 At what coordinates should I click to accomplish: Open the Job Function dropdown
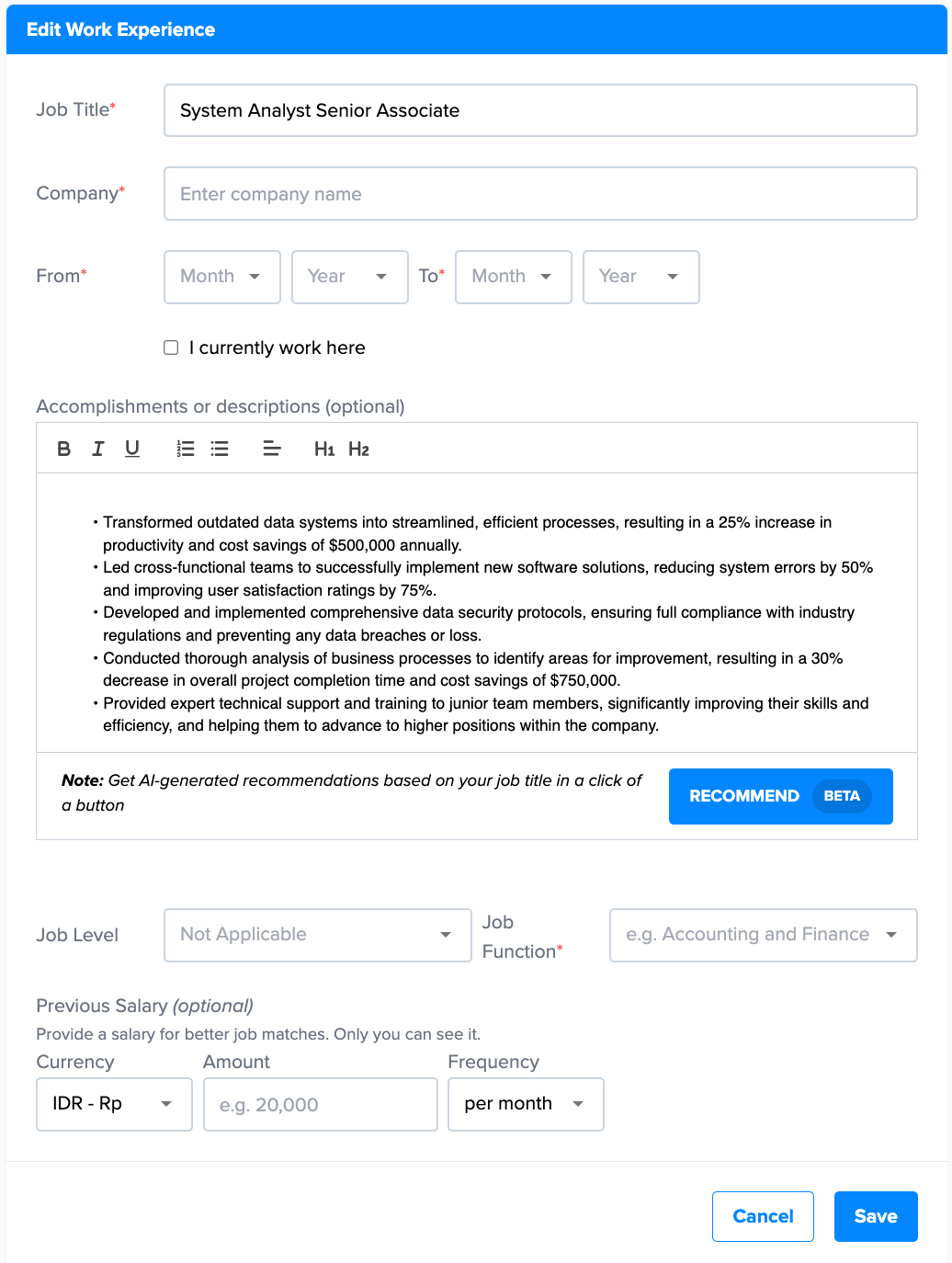tap(763, 935)
